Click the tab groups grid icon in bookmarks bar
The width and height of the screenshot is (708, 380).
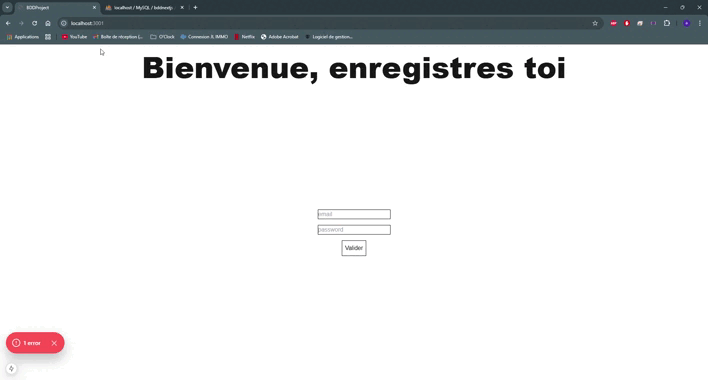coord(48,37)
